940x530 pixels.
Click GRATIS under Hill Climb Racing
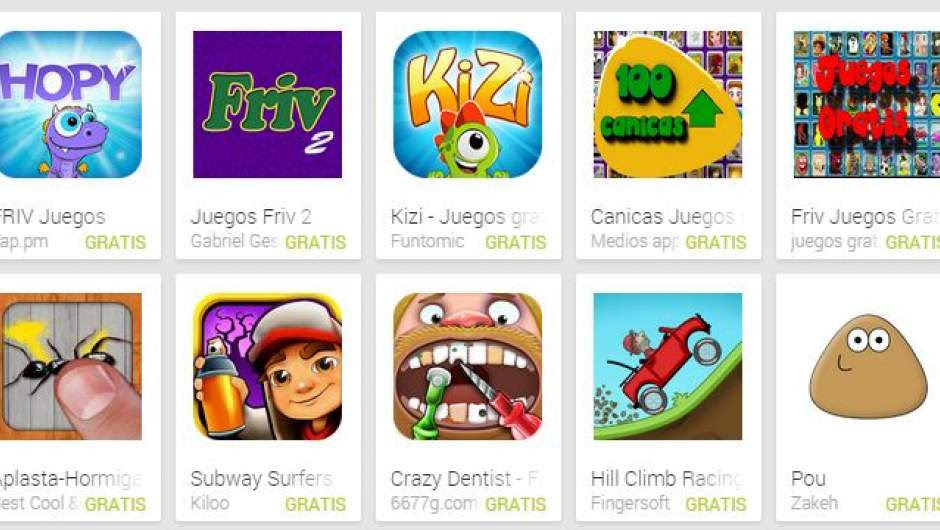(716, 504)
